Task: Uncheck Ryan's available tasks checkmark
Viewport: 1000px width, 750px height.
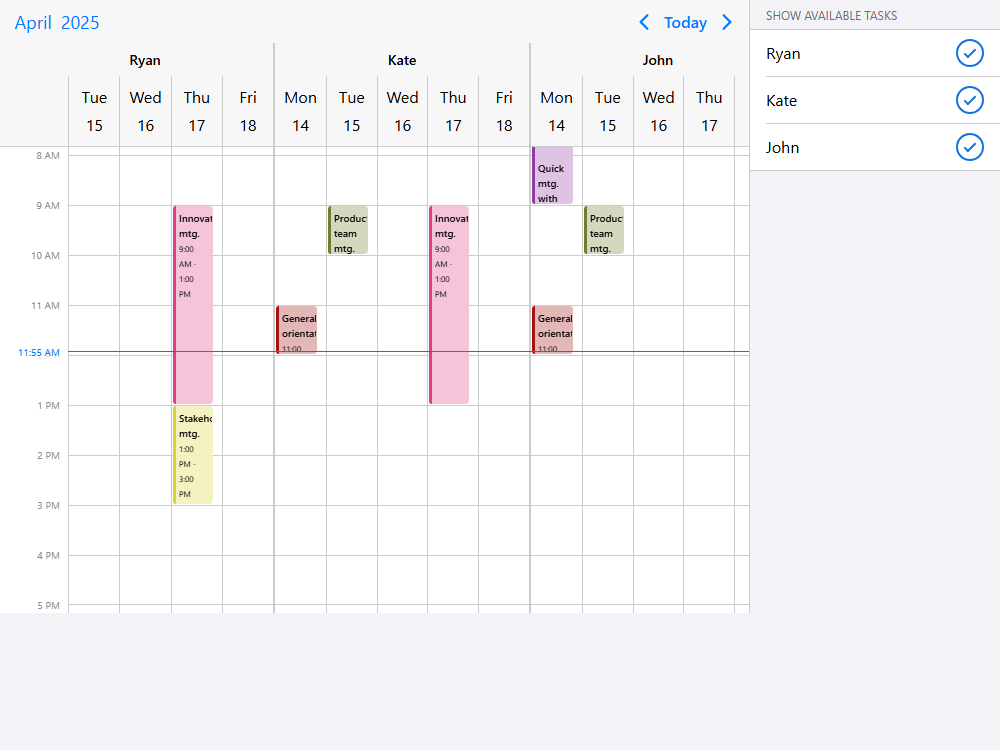Action: (969, 53)
